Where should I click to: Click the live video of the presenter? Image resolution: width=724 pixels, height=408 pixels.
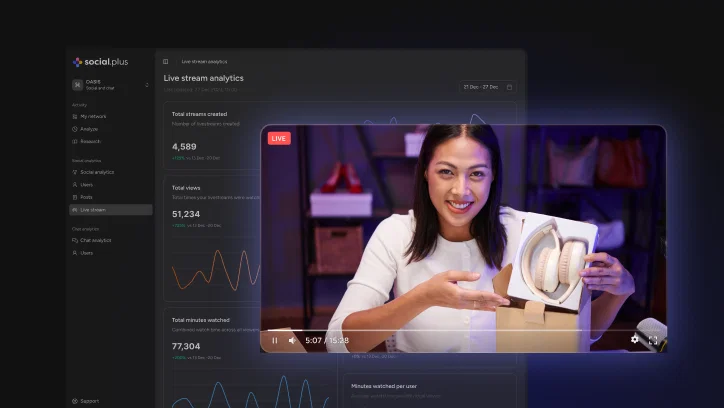[x=464, y=239]
